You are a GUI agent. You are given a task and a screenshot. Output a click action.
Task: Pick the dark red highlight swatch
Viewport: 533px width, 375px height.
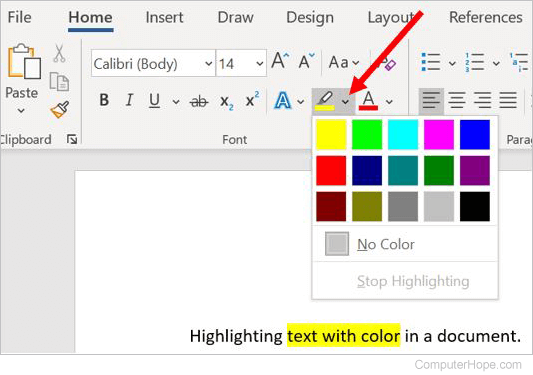(331, 206)
